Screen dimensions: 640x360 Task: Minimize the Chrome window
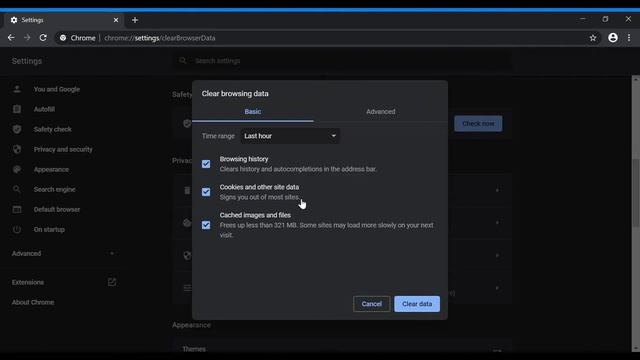pos(582,19)
